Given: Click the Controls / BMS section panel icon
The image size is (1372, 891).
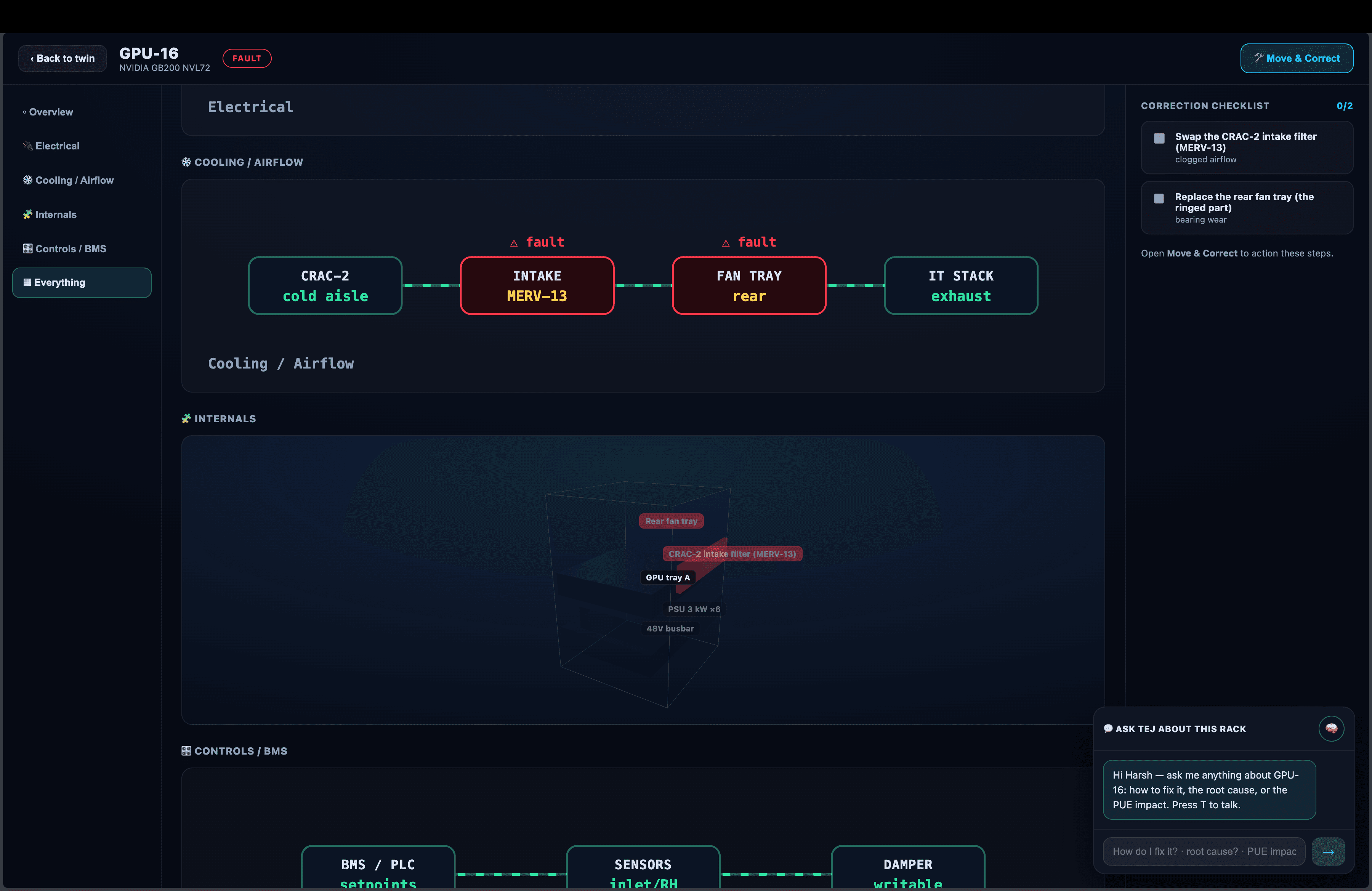Looking at the screenshot, I should click(x=186, y=750).
